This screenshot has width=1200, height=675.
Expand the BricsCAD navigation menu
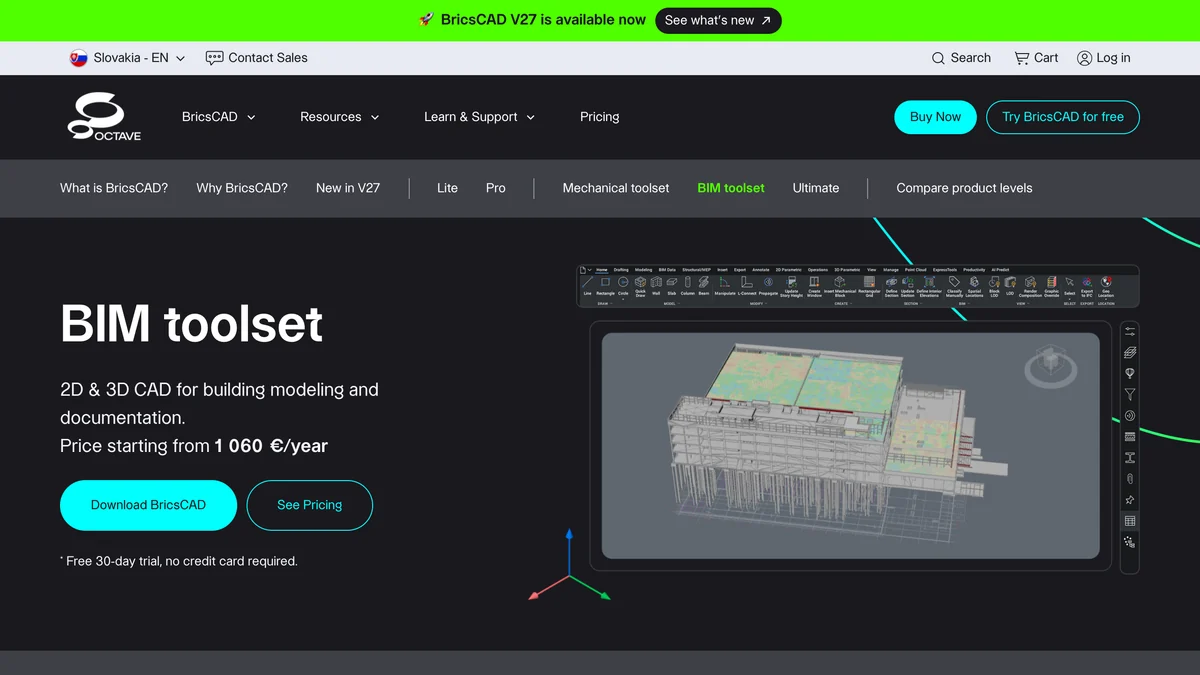tap(219, 117)
